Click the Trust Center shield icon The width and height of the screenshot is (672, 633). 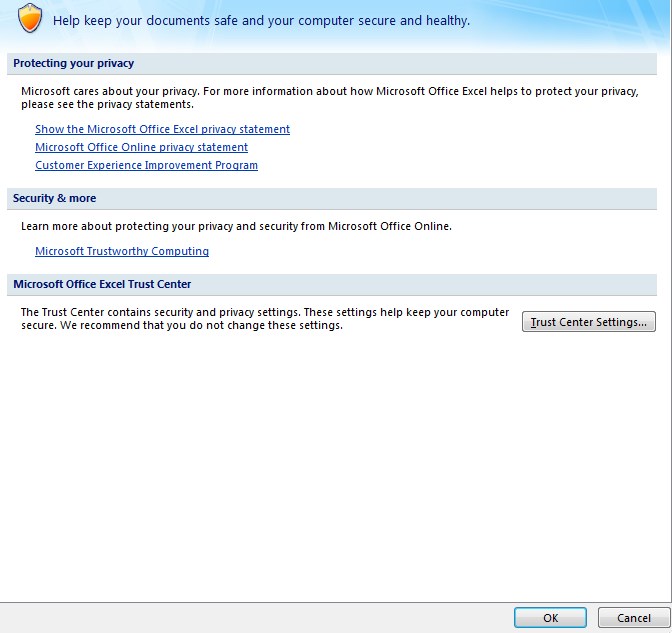(x=30, y=18)
